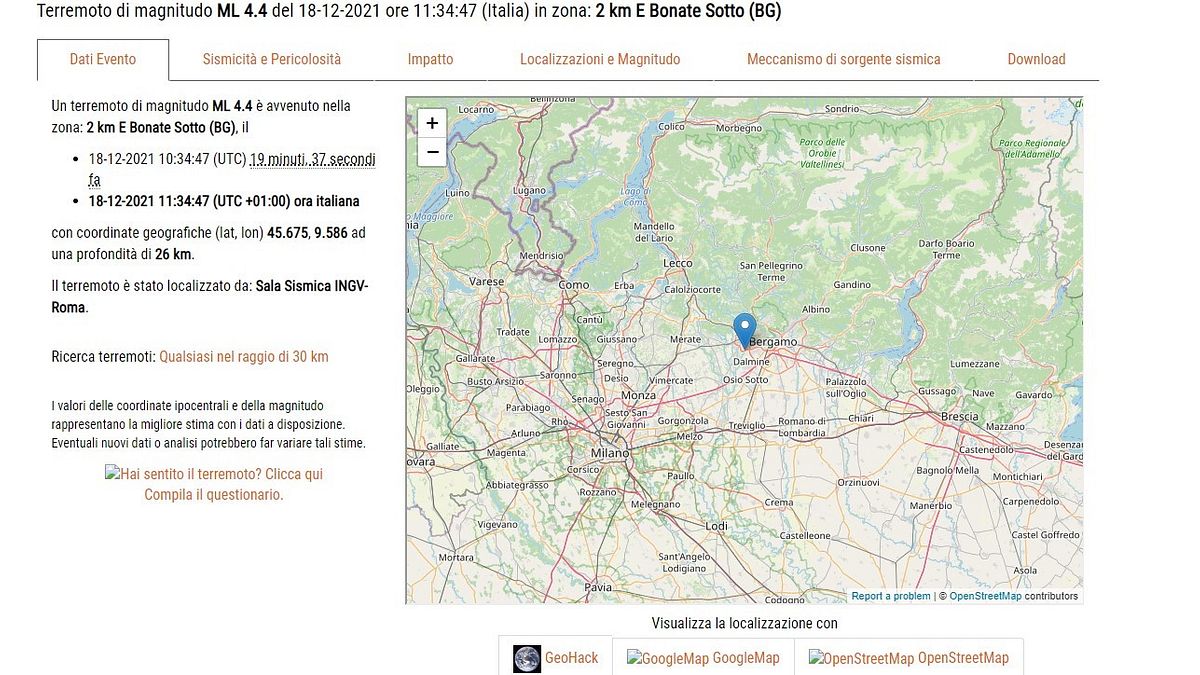The height and width of the screenshot is (675, 1200).
Task: Click the Lodi label on the map
Action: (717, 525)
